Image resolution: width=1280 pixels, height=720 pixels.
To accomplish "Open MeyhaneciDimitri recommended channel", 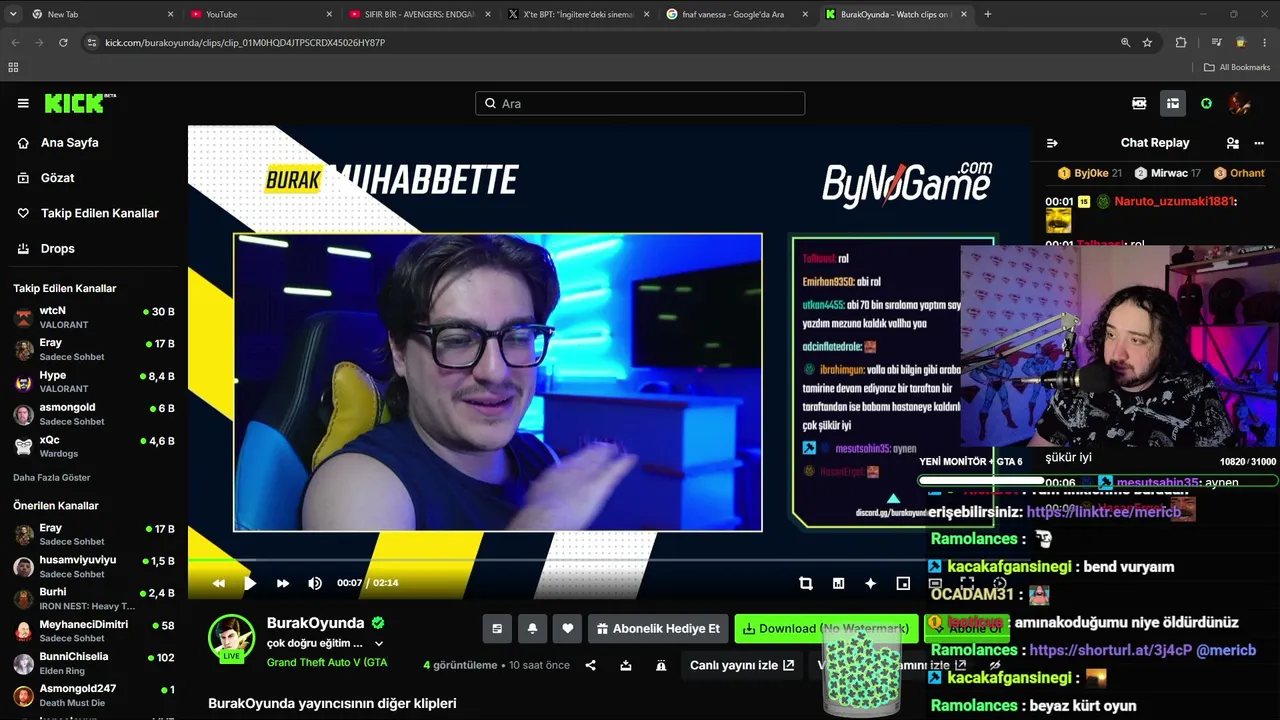I will 94,631.
